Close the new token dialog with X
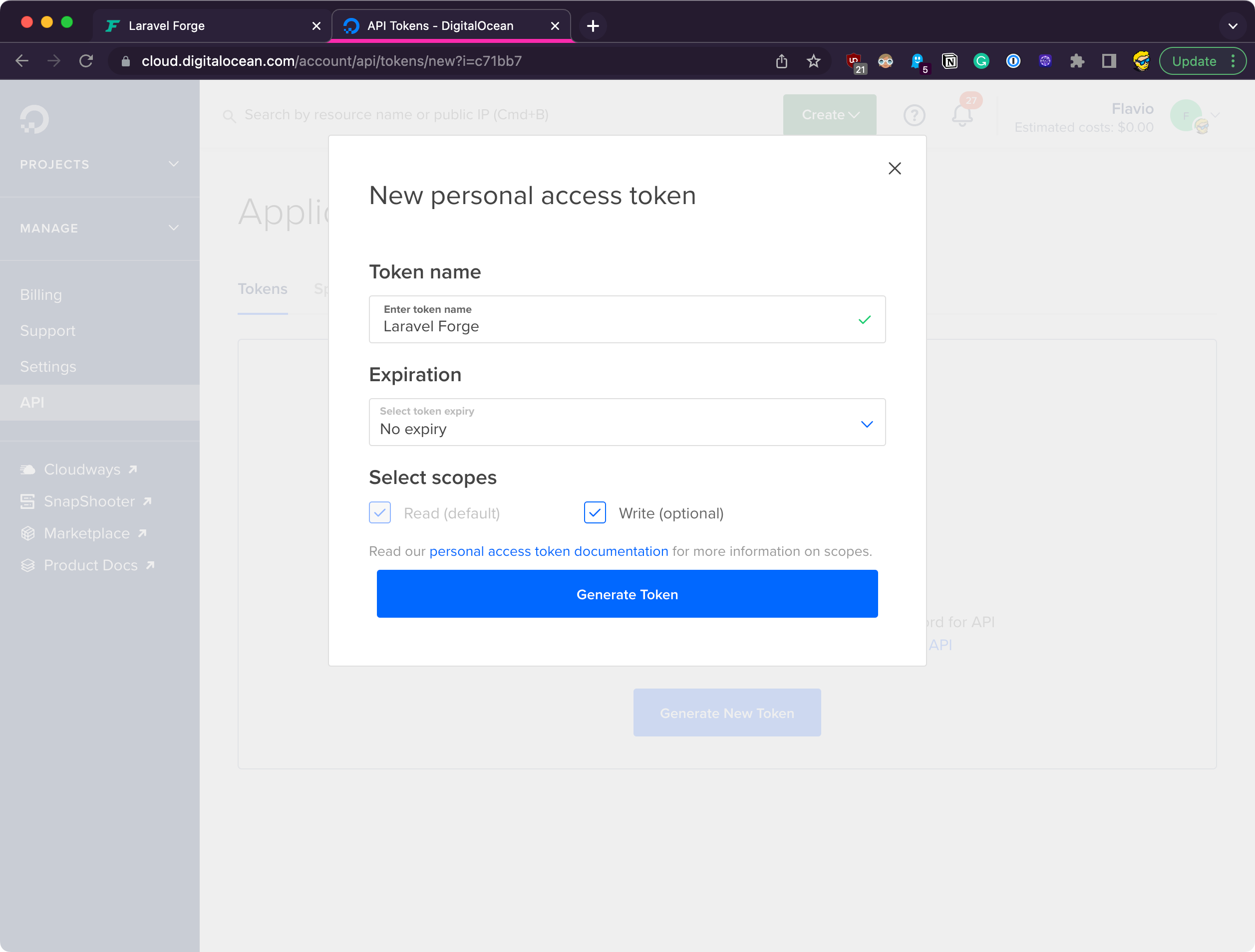1255x952 pixels. click(894, 169)
